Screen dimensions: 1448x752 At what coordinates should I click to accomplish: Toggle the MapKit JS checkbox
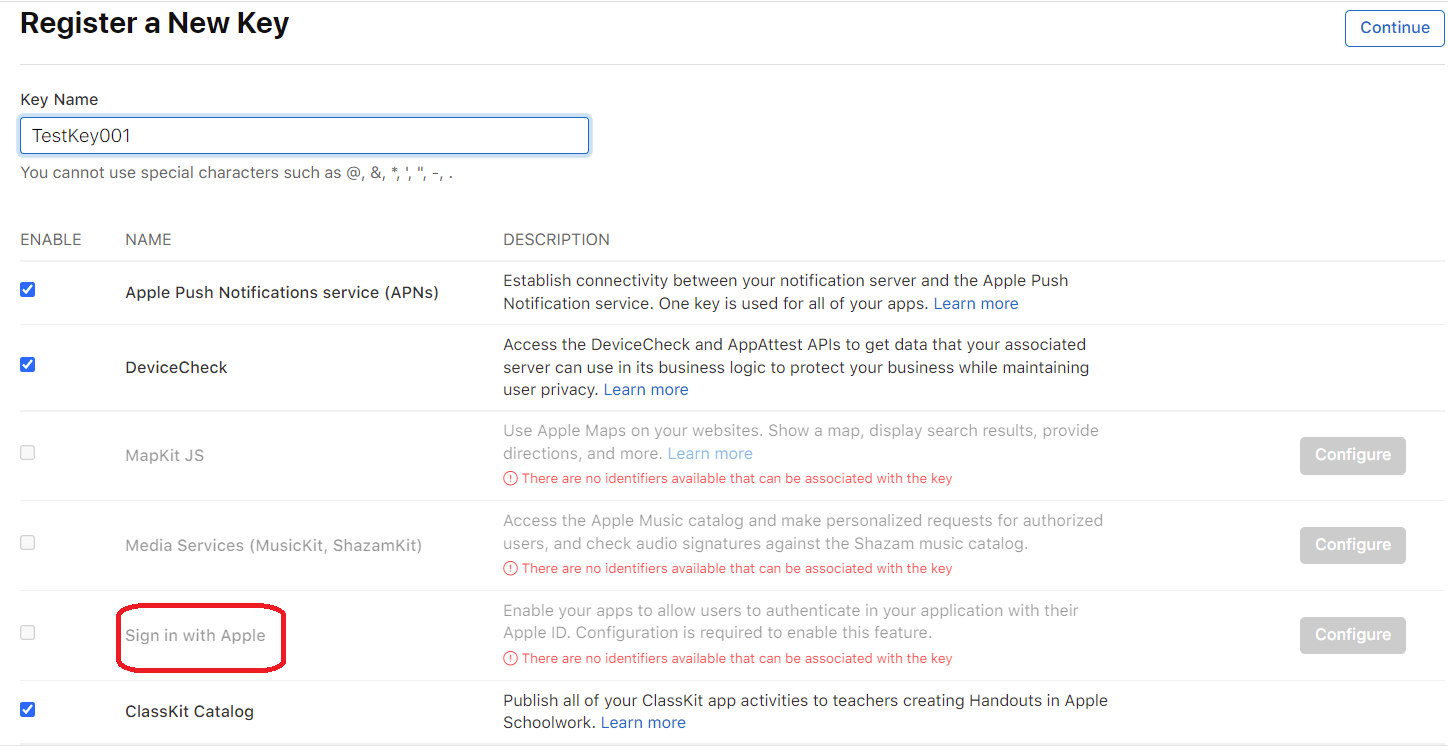coord(28,453)
